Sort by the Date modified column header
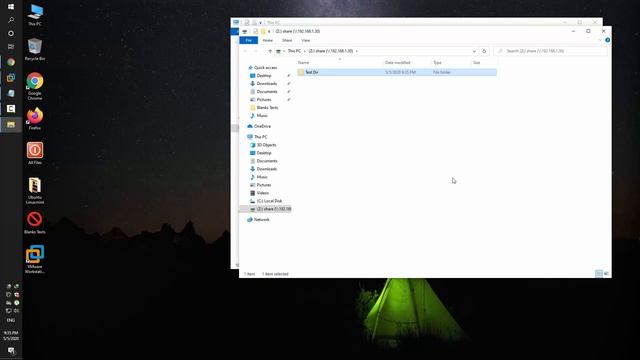 (x=398, y=62)
